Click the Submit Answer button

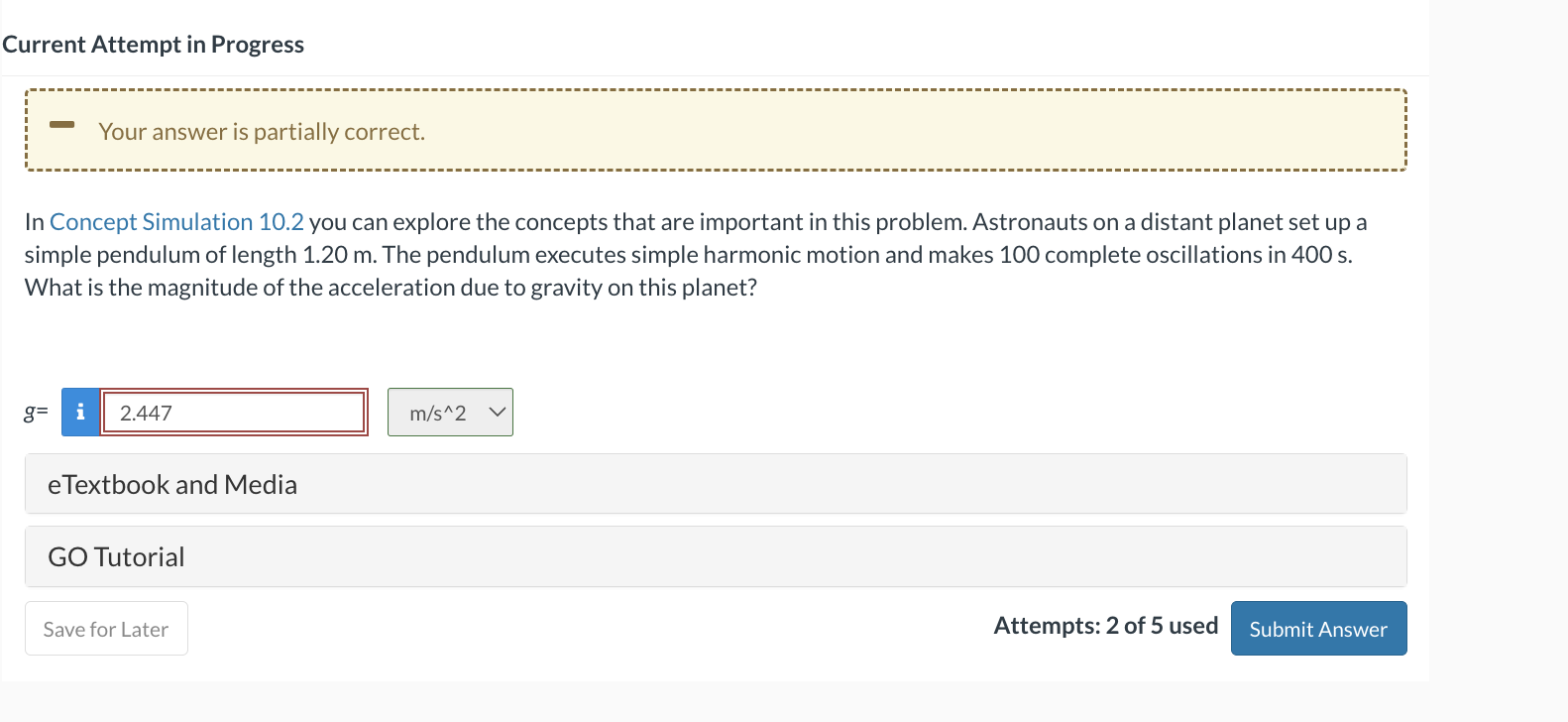pos(1318,628)
